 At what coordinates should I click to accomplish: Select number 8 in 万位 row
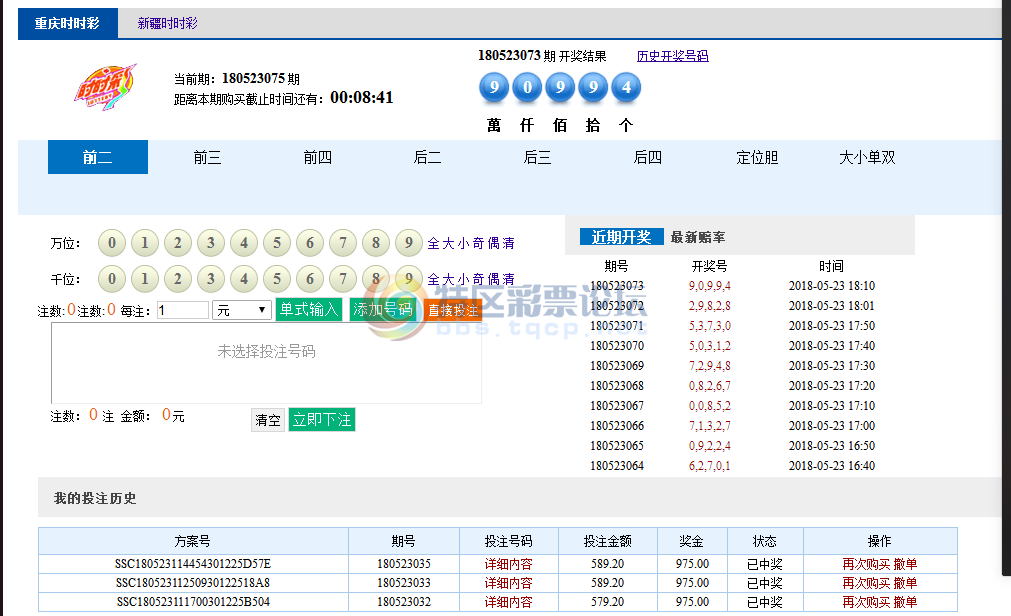[375, 243]
